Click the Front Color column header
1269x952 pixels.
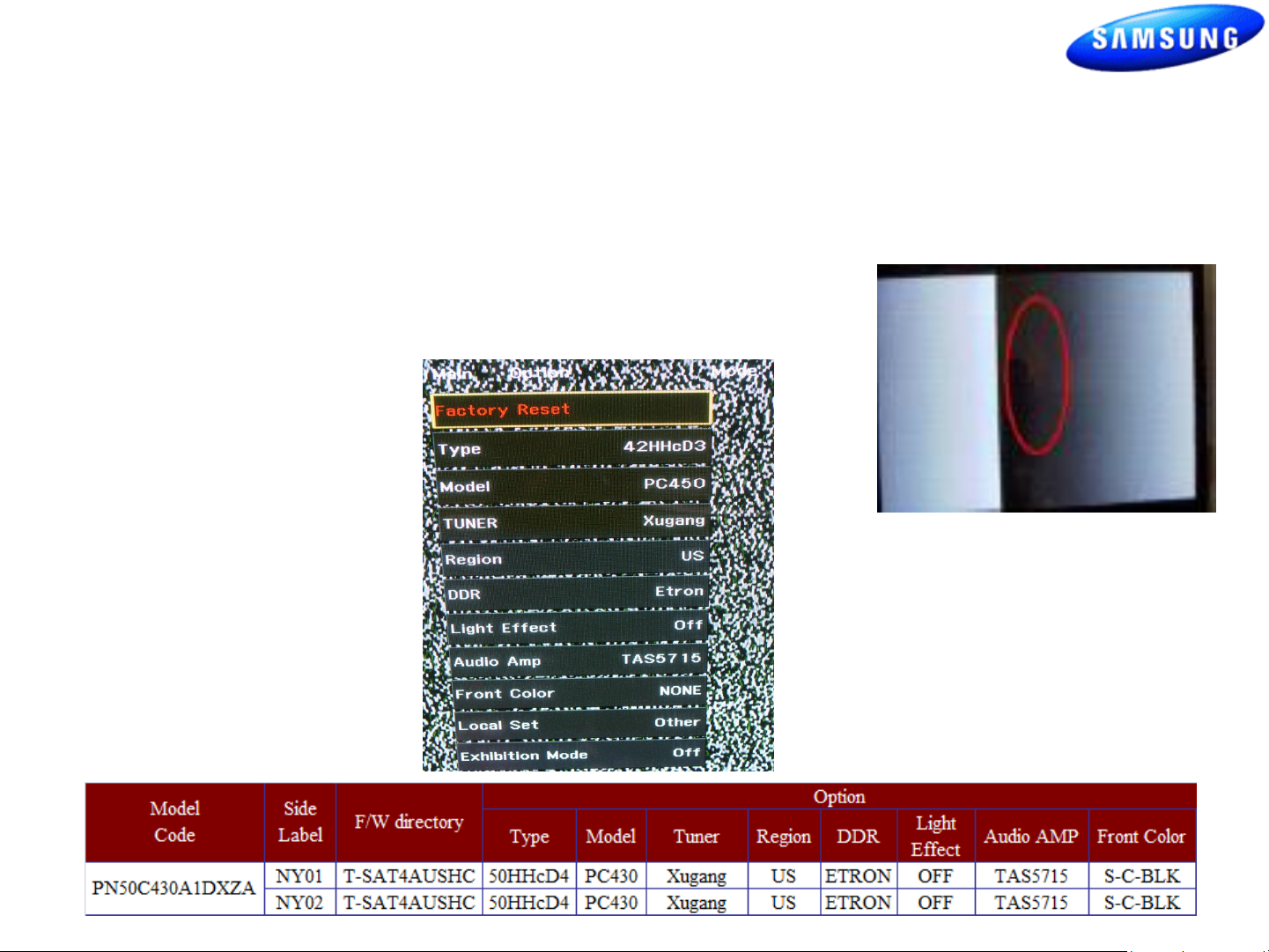coord(1141,836)
